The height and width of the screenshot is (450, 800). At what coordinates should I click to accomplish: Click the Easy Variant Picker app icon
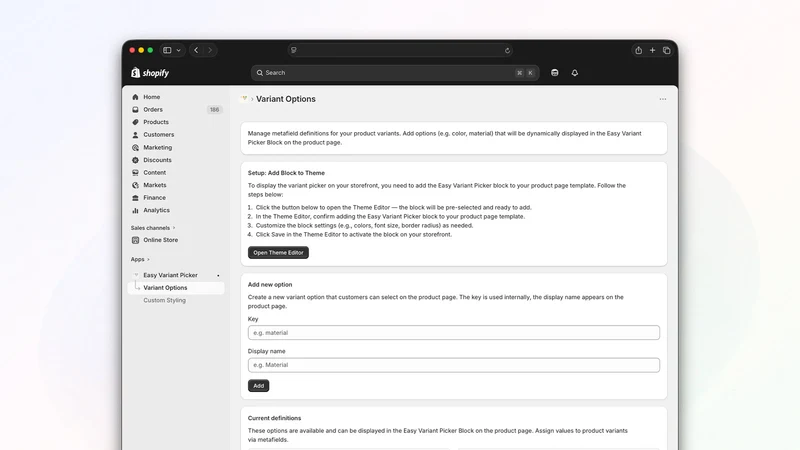point(136,275)
